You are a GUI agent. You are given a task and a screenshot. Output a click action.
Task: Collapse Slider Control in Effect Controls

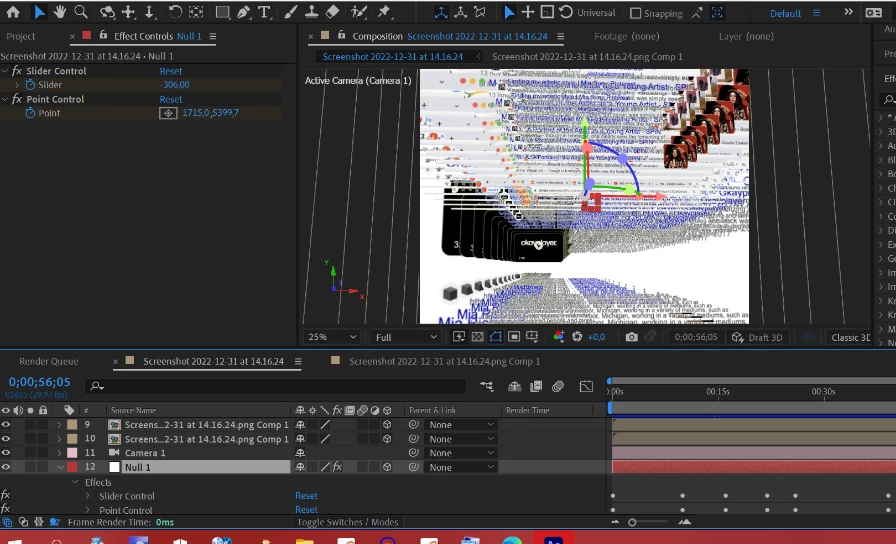coord(5,71)
